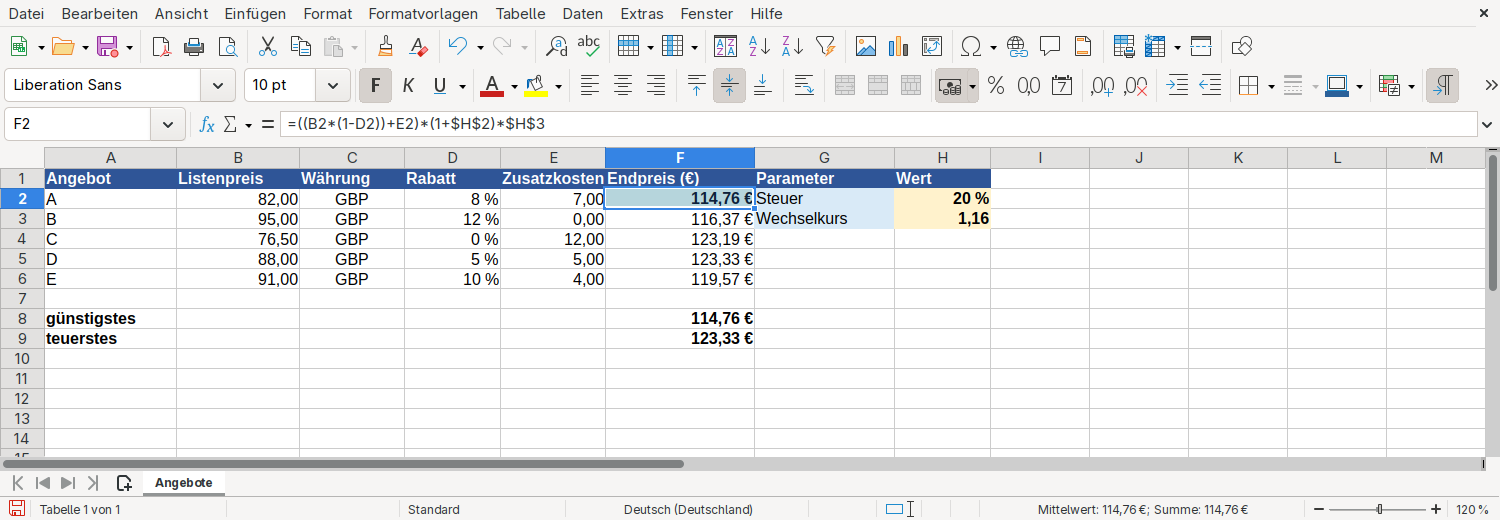Click the Cut scissors icon
The image size is (1500, 520).
coord(268,46)
